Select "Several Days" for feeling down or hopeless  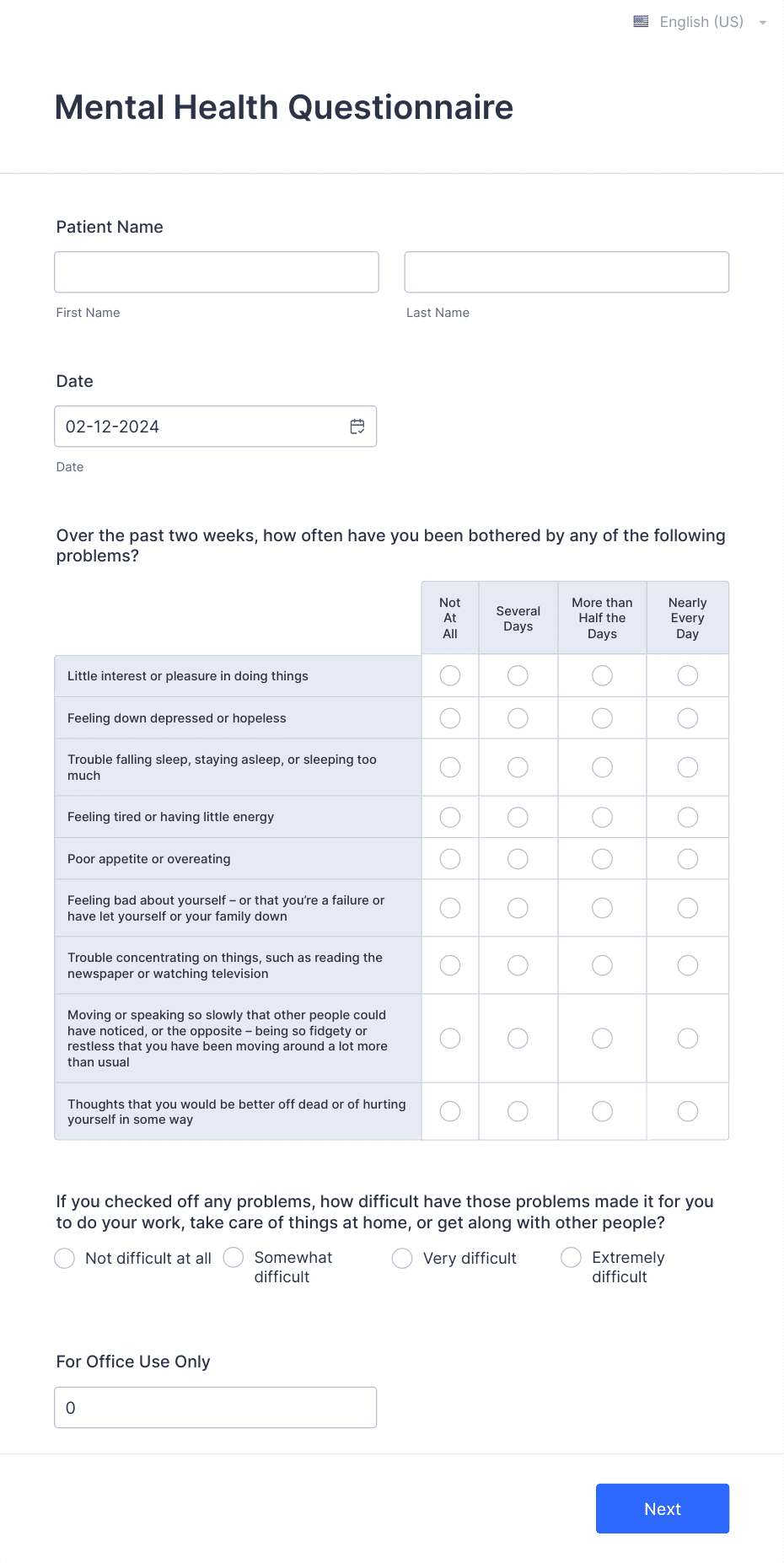pos(518,717)
